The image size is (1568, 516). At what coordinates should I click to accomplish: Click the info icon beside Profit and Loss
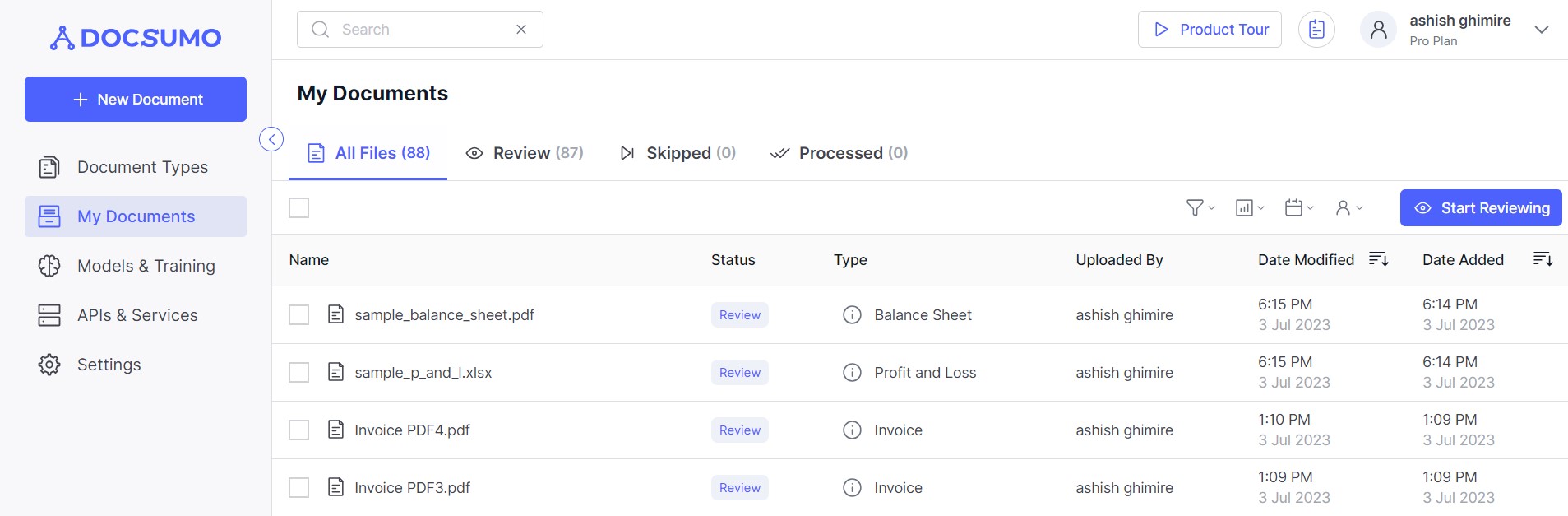click(852, 373)
